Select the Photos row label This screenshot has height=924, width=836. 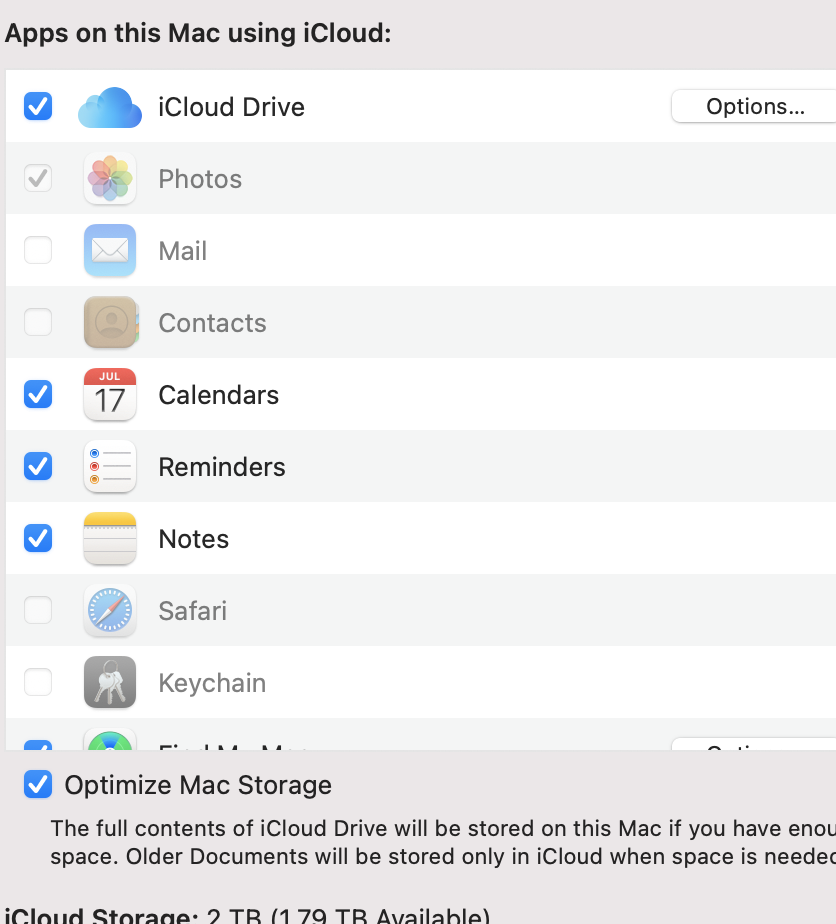[x=200, y=179]
